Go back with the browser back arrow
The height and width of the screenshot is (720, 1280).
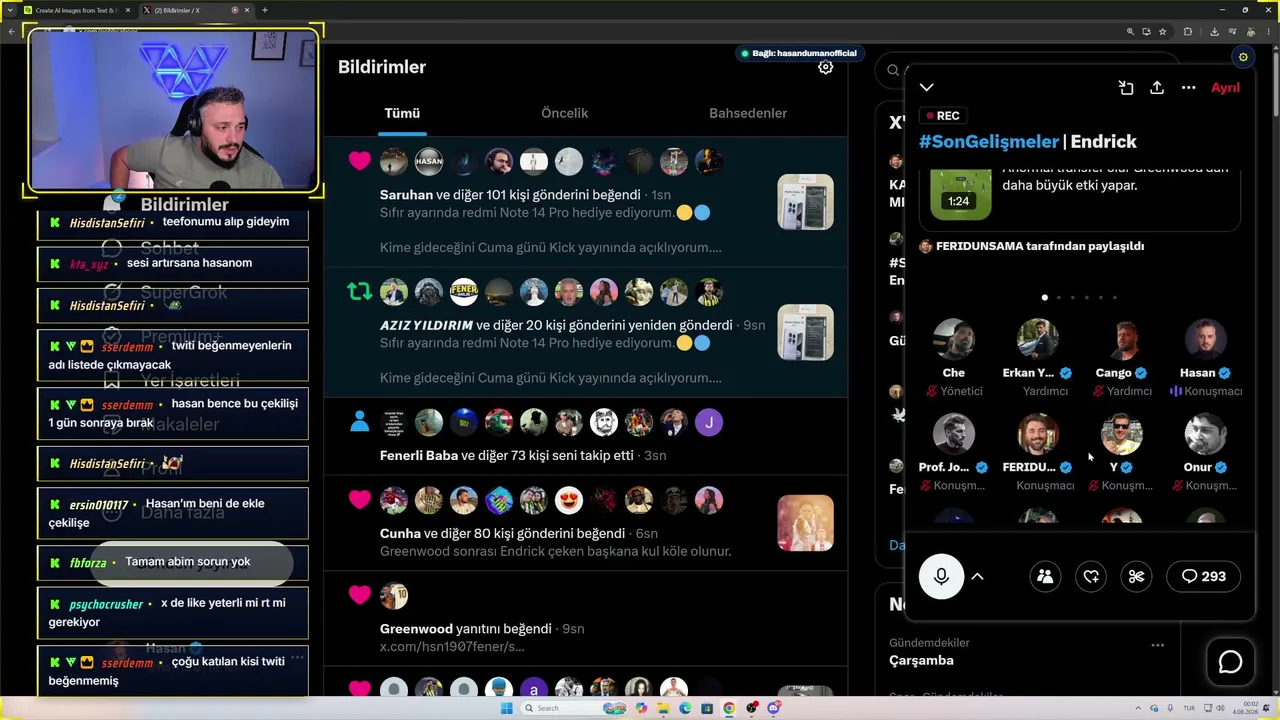[x=10, y=31]
